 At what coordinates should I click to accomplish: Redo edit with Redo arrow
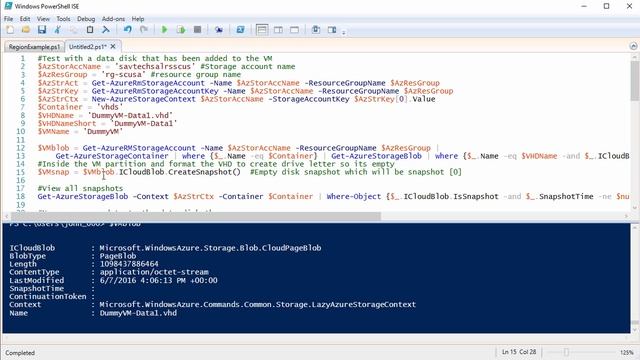pyautogui.click(x=144, y=30)
